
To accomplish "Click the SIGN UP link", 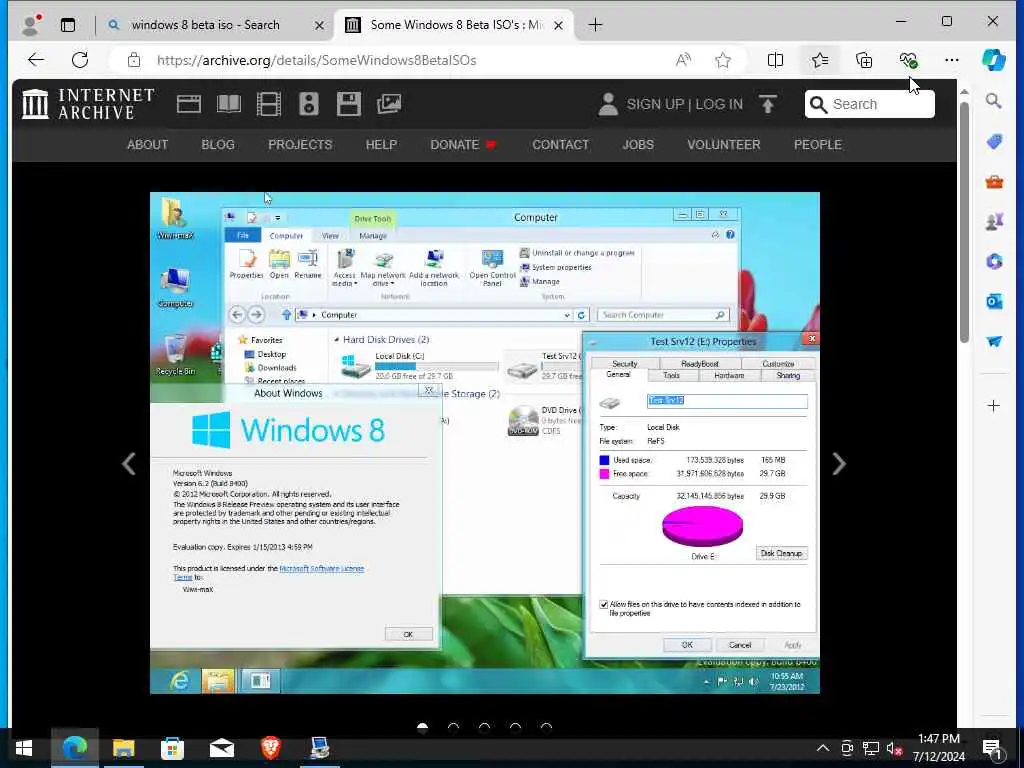I will point(655,104).
